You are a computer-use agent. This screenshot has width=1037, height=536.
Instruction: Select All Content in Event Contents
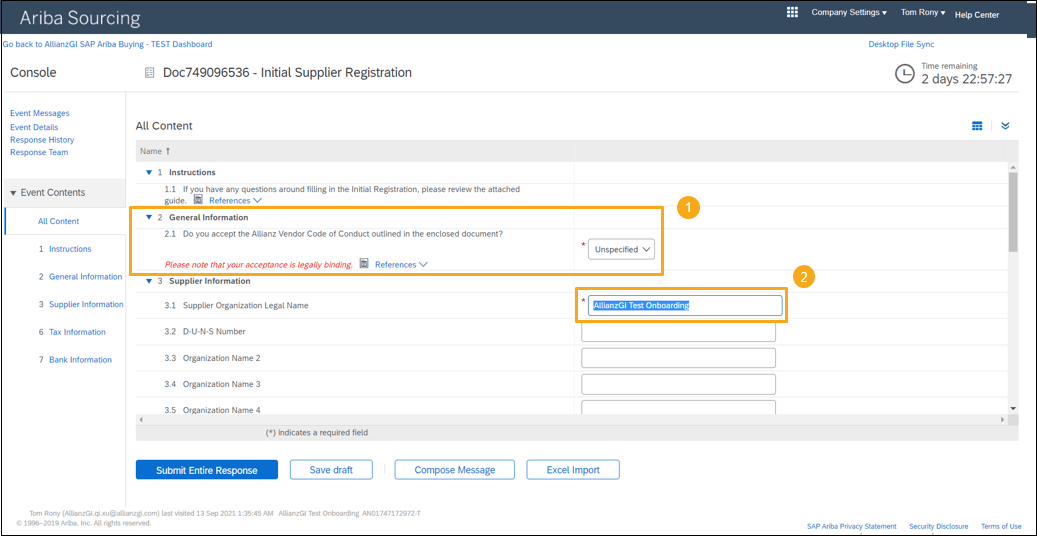coord(58,221)
